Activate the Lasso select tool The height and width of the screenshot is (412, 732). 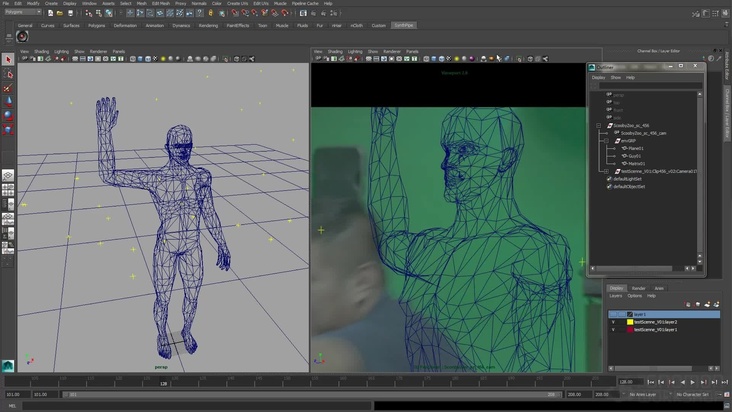click(x=8, y=74)
